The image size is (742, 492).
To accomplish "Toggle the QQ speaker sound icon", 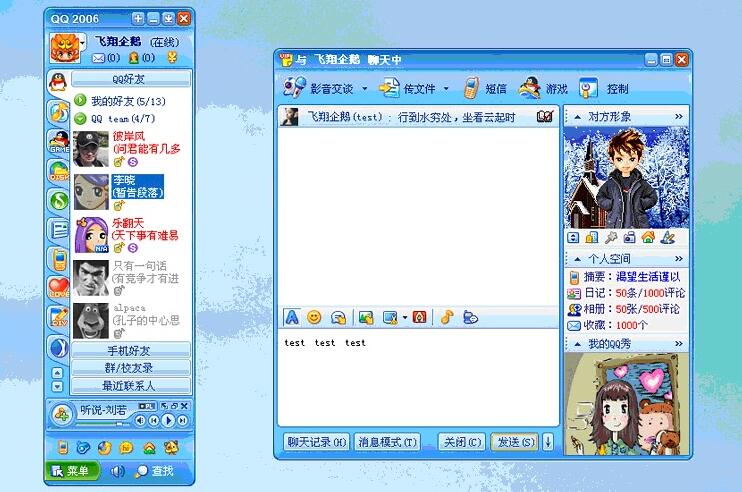I will 117,471.
